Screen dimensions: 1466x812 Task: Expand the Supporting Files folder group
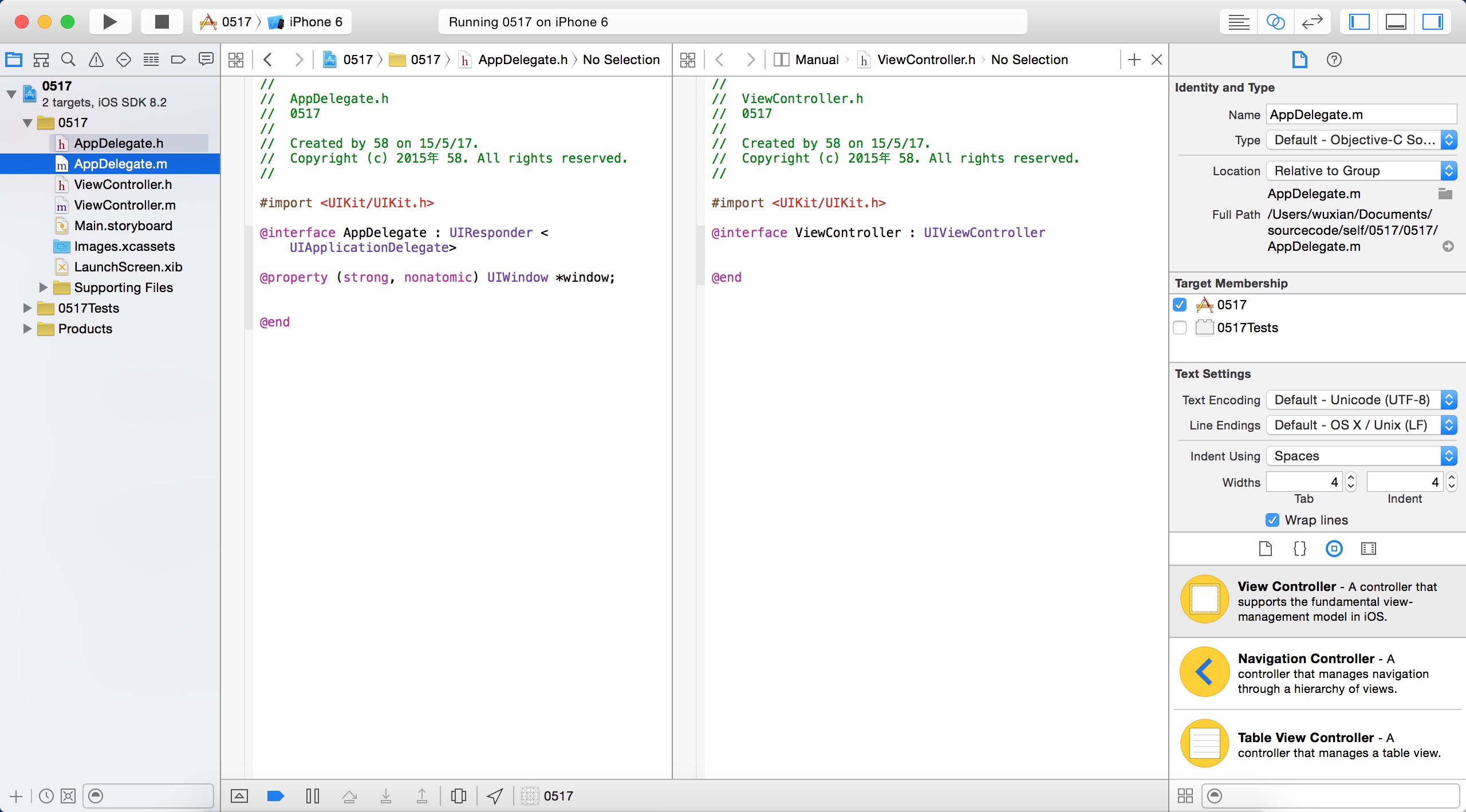tap(41, 287)
